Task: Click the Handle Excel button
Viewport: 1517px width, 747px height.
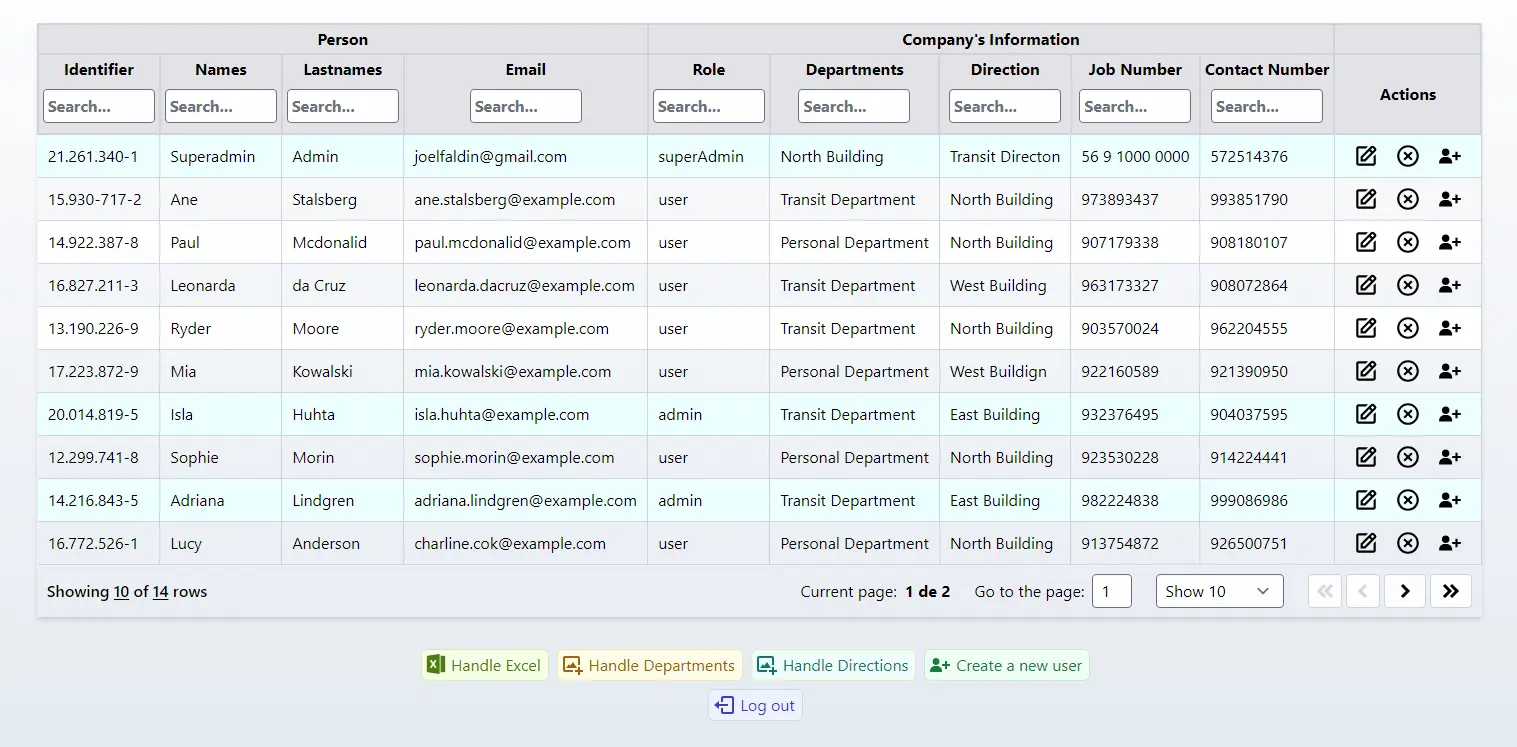Action: tap(484, 665)
